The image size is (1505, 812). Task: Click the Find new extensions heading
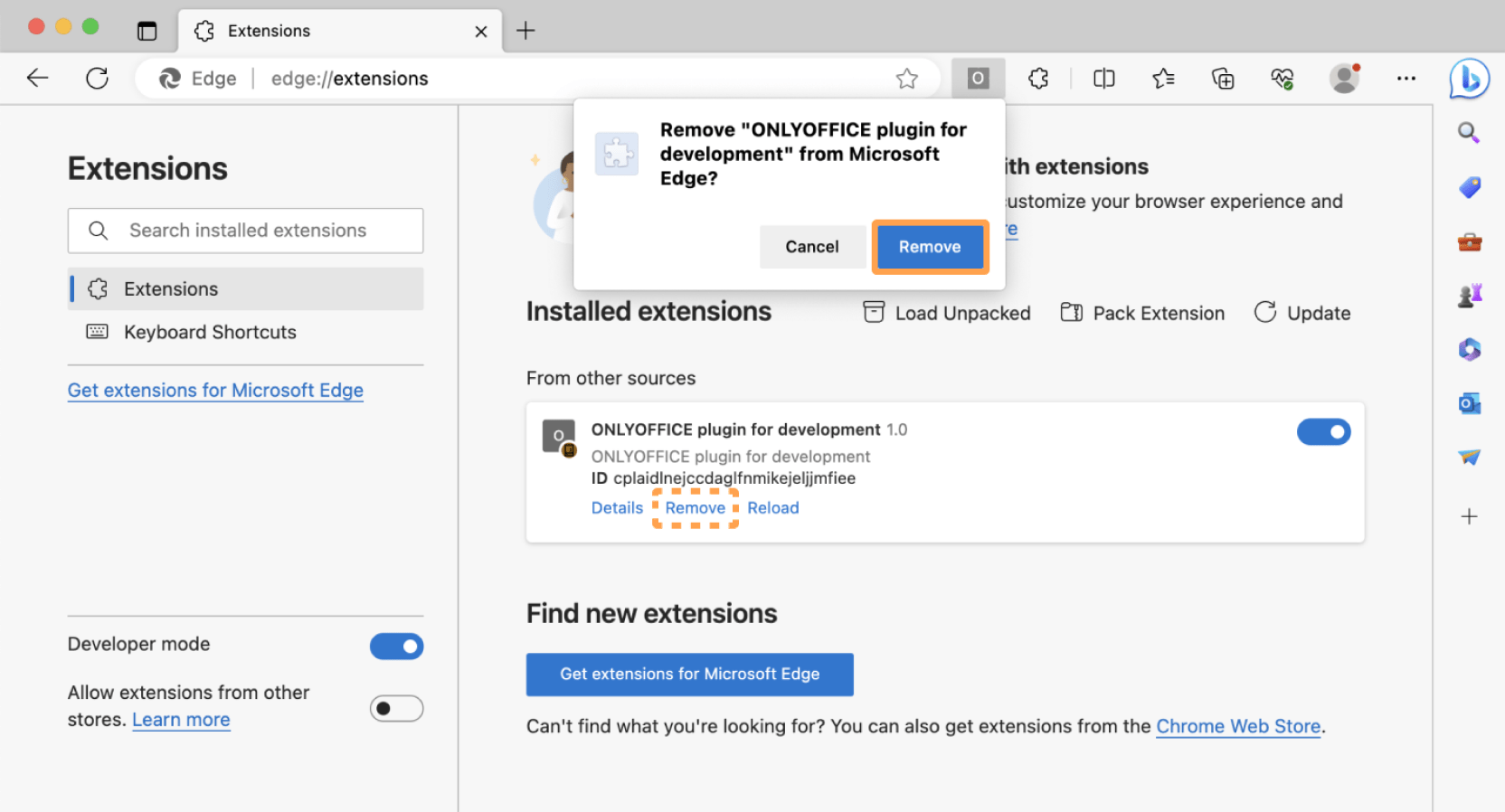(651, 613)
